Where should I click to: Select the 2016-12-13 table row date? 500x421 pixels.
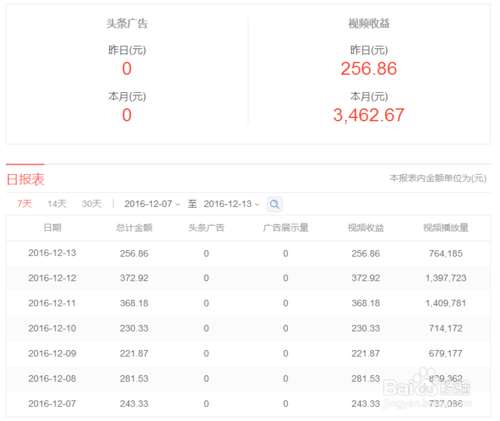[52, 253]
